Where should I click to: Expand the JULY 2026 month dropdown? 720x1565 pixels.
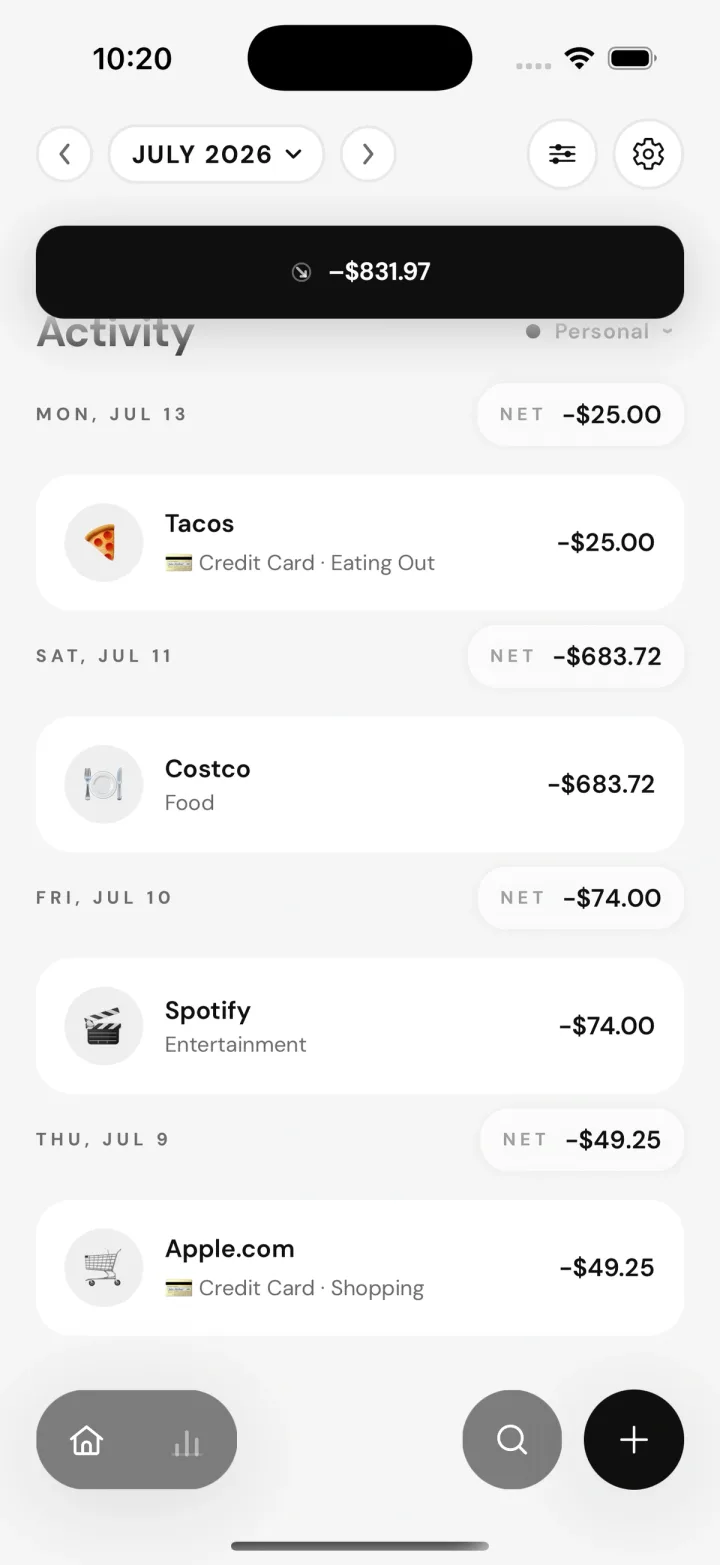tap(216, 154)
